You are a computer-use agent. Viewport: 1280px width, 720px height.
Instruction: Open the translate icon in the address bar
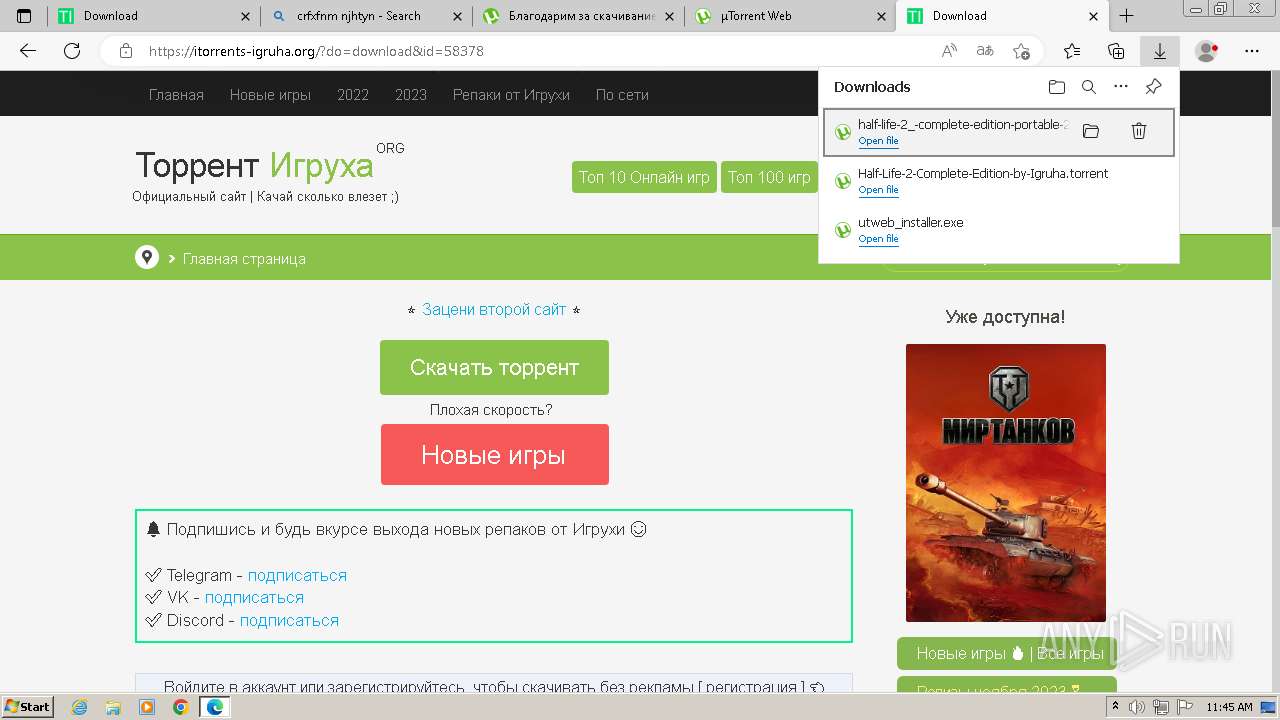pyautogui.click(x=985, y=51)
